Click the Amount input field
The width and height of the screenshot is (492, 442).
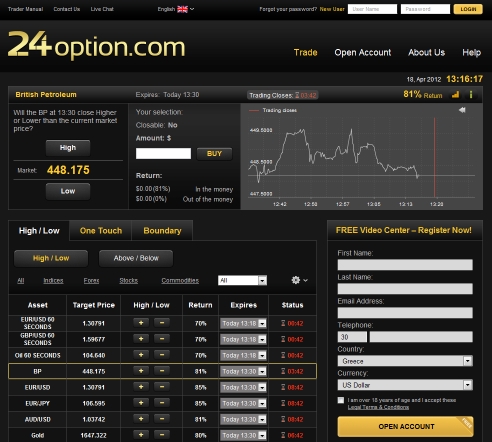[x=163, y=154]
